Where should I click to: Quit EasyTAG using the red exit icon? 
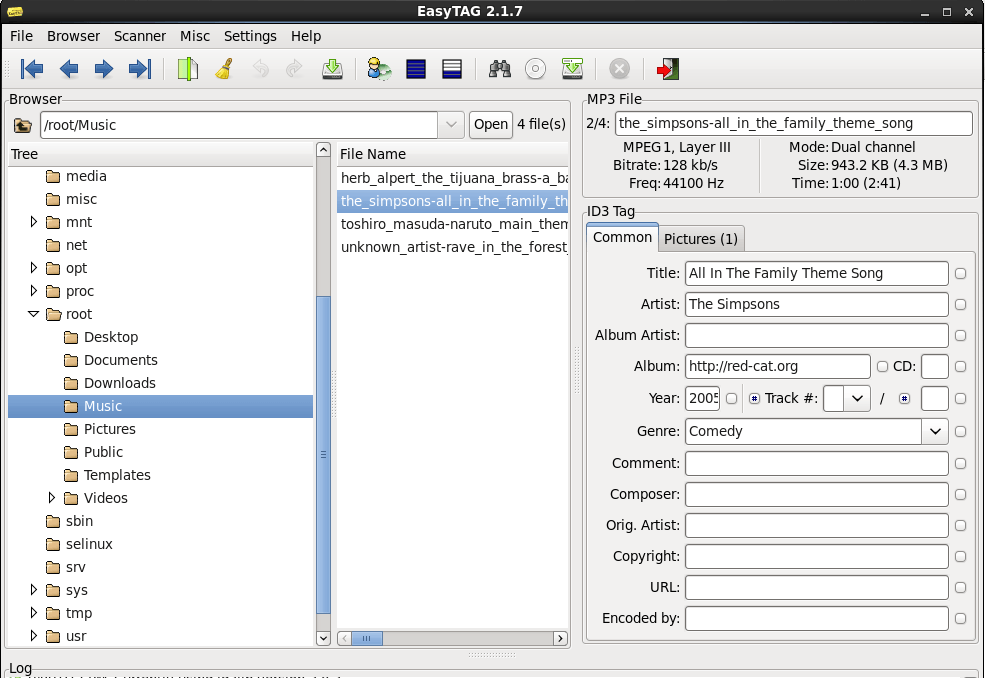click(x=667, y=69)
